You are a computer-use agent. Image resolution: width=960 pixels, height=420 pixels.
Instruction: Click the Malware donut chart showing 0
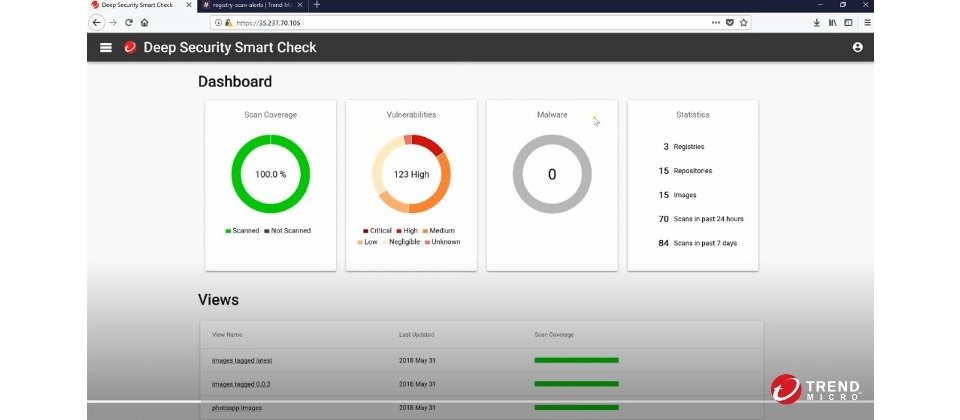coord(552,174)
